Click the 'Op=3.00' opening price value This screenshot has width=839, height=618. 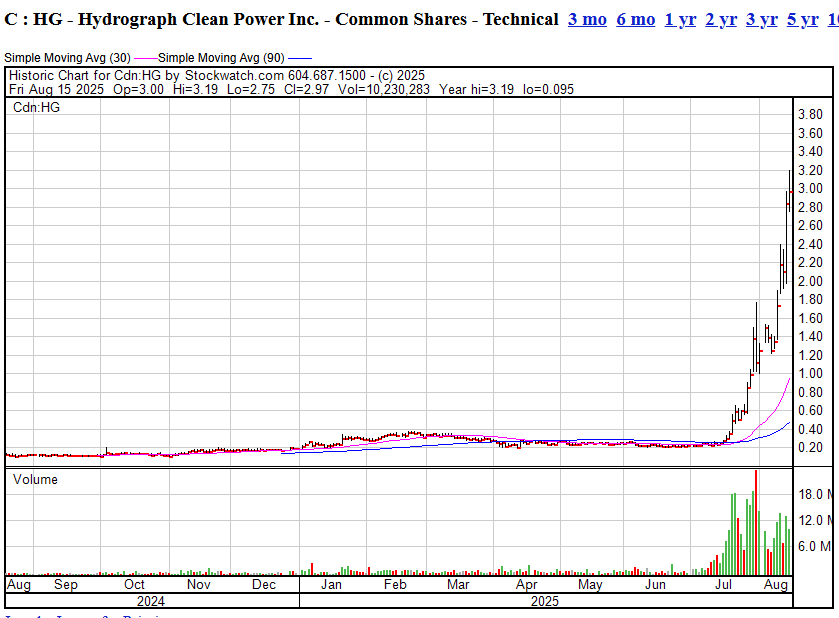(138, 89)
